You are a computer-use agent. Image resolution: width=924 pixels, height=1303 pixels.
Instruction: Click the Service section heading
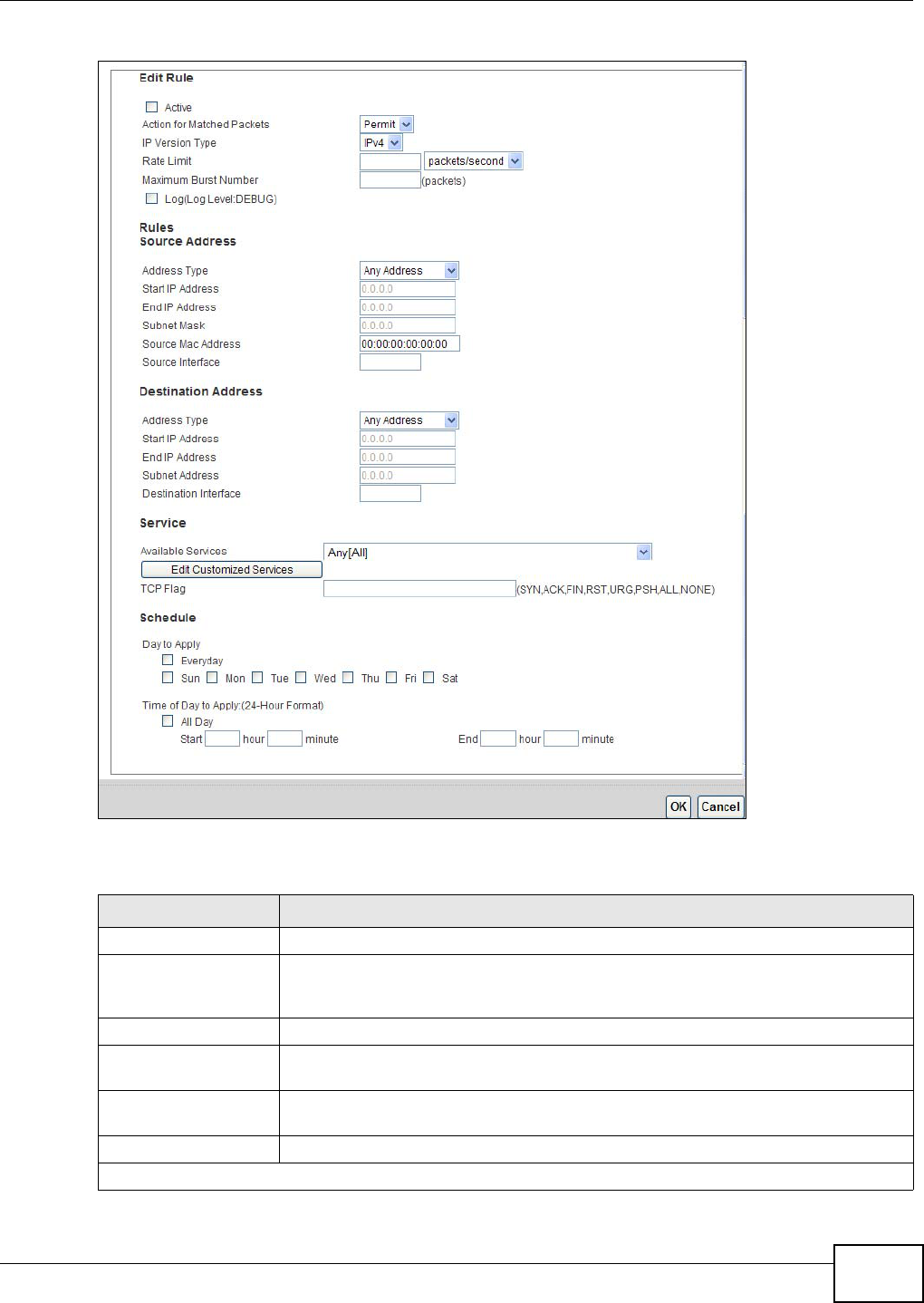coord(163,523)
